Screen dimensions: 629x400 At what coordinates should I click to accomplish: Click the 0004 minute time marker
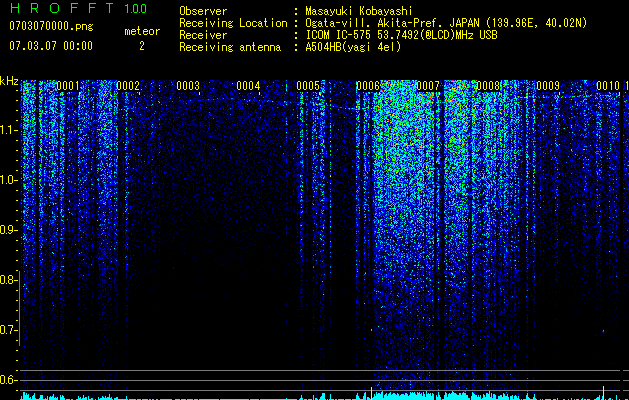(x=248, y=86)
